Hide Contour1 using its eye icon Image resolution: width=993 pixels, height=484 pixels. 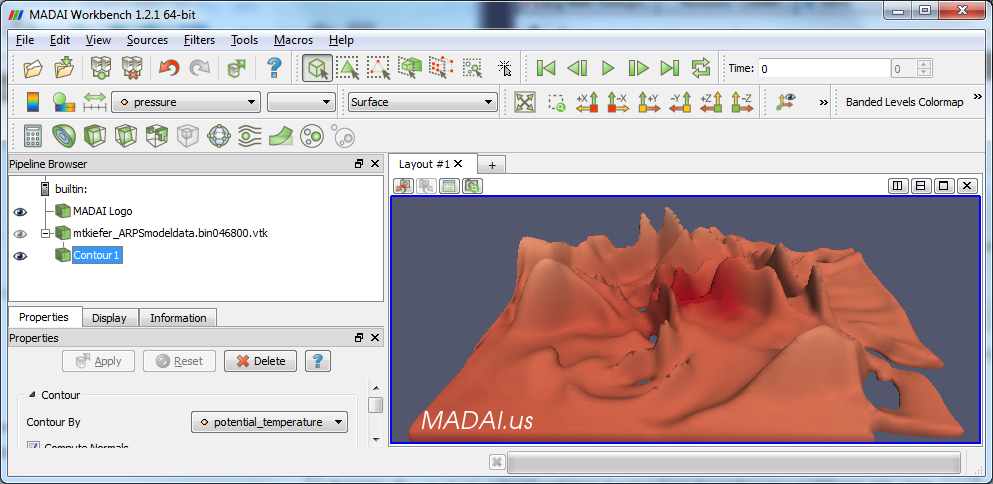coord(20,256)
